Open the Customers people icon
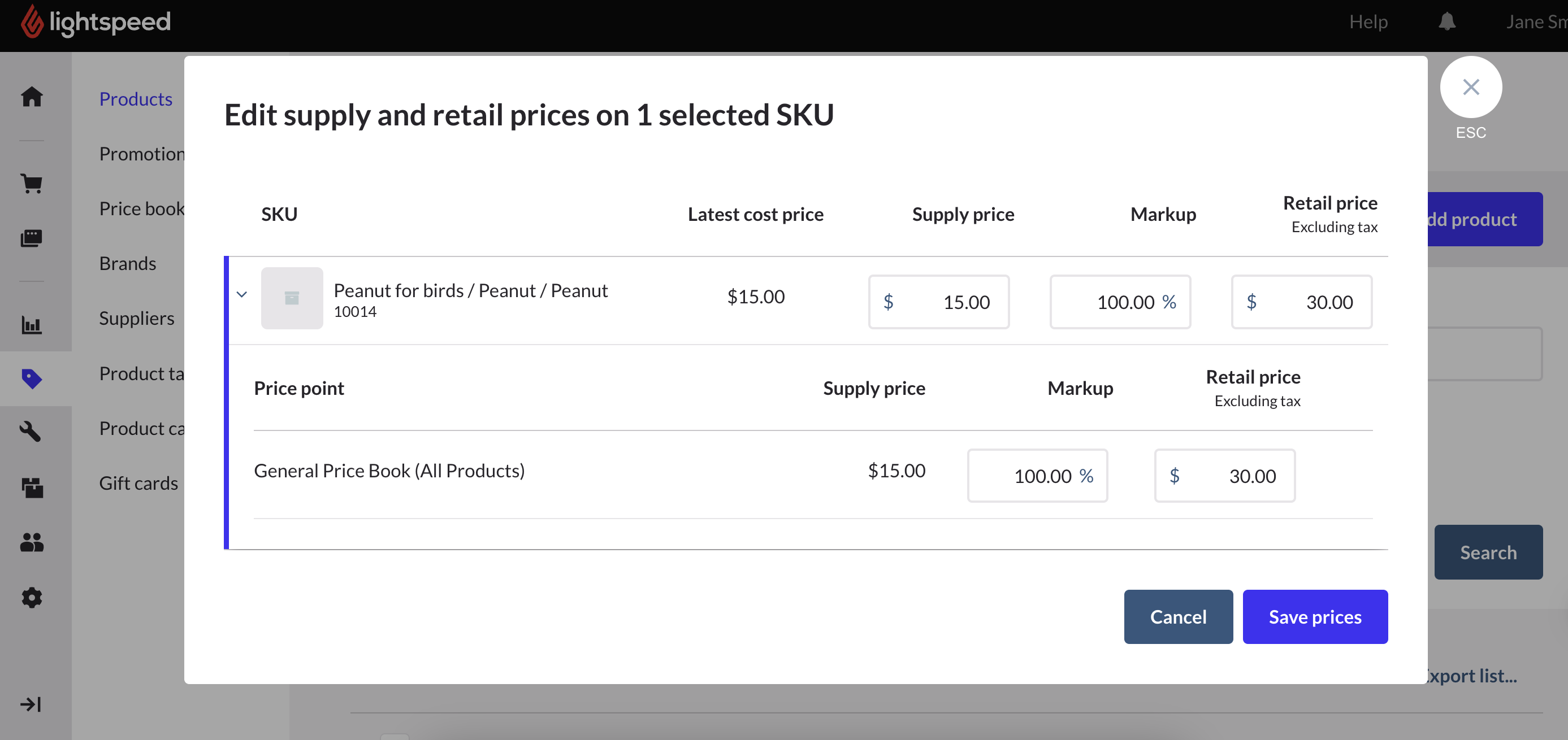Screen dimensions: 1568x740 32,542
